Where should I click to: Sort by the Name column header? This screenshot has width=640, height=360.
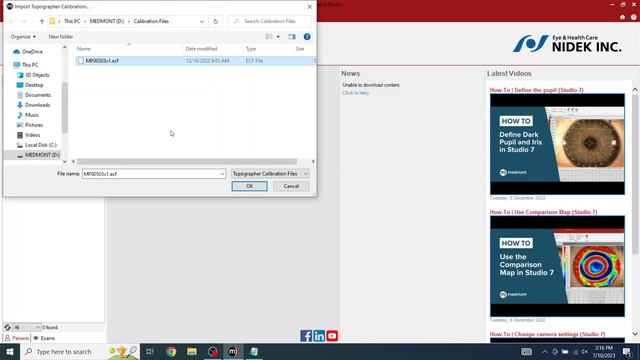pos(84,49)
